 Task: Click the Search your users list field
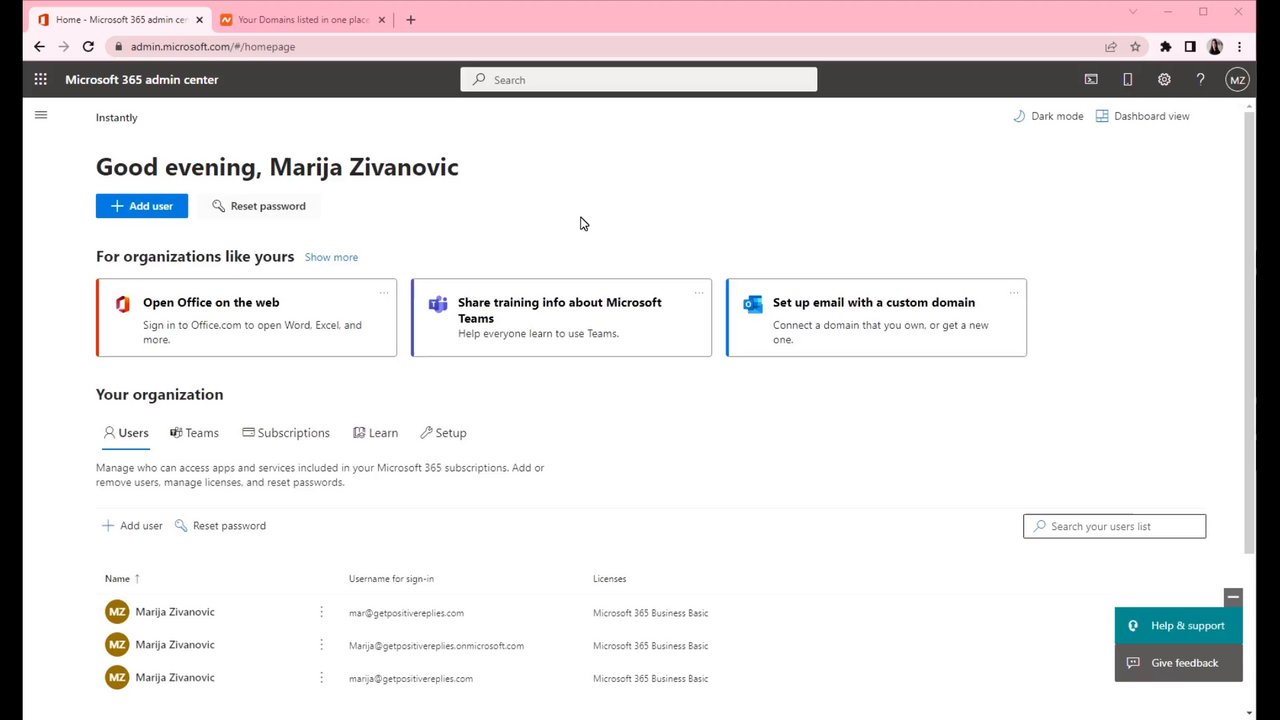tap(1114, 526)
